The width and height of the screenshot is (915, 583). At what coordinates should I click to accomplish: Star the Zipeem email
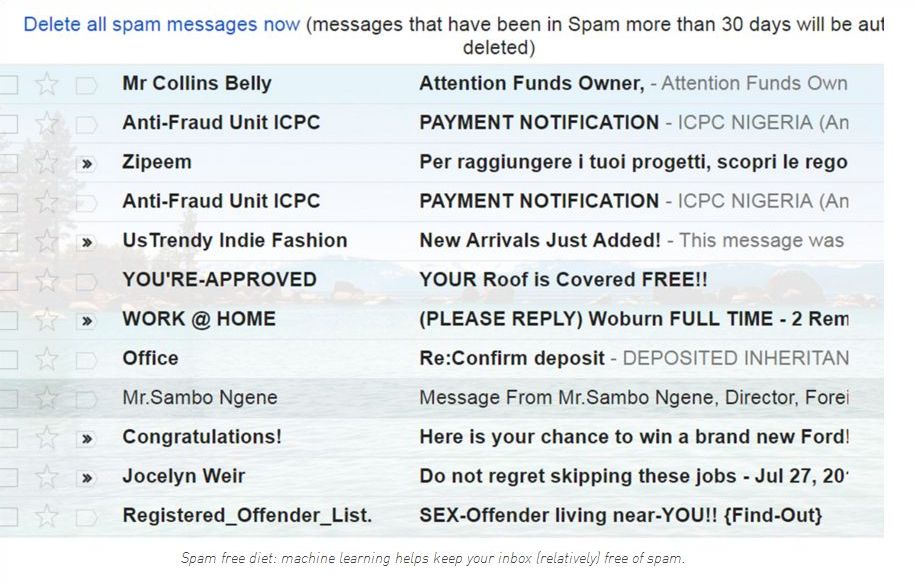47,163
